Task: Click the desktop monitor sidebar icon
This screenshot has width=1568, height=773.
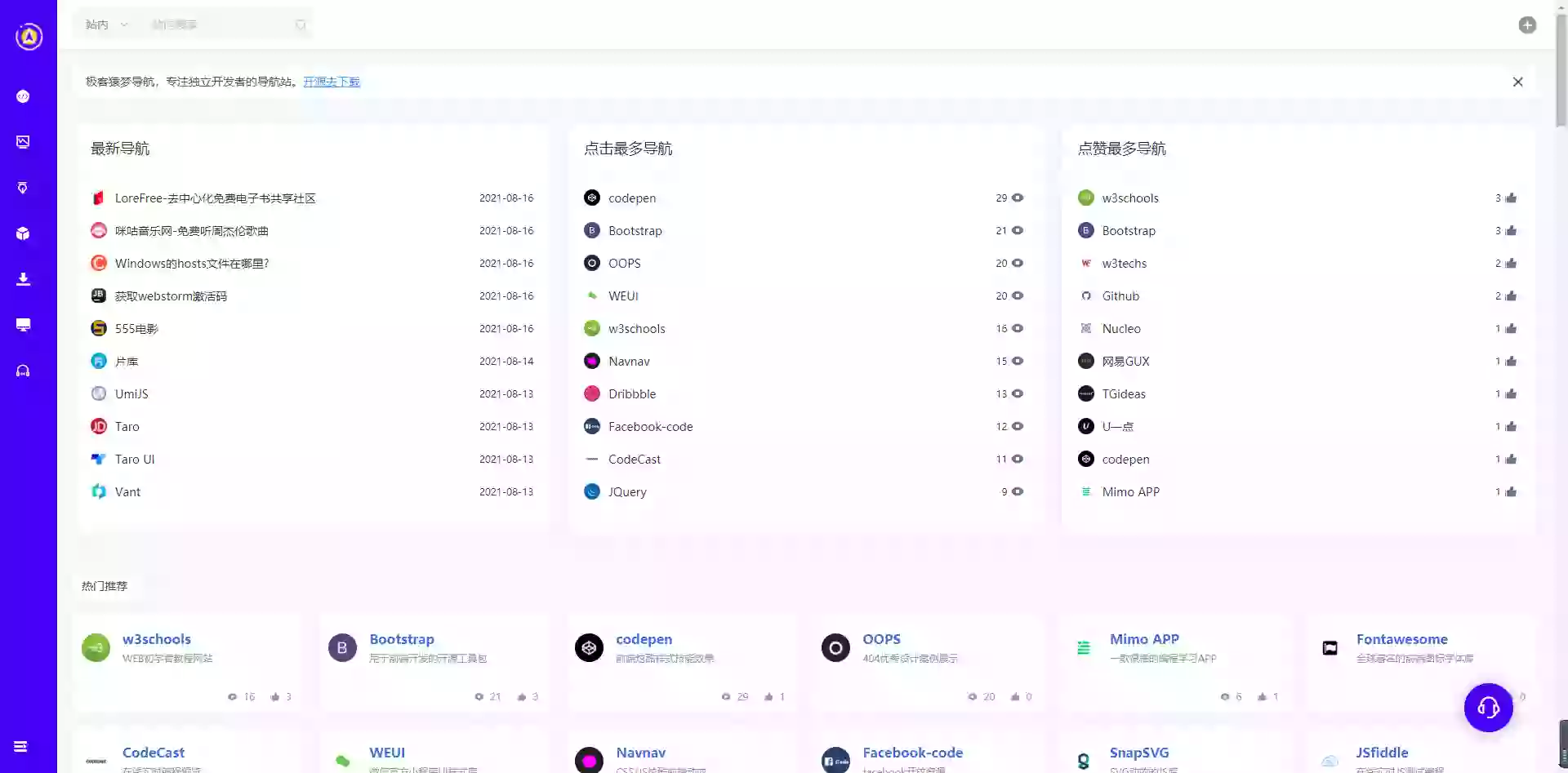Action: click(23, 325)
